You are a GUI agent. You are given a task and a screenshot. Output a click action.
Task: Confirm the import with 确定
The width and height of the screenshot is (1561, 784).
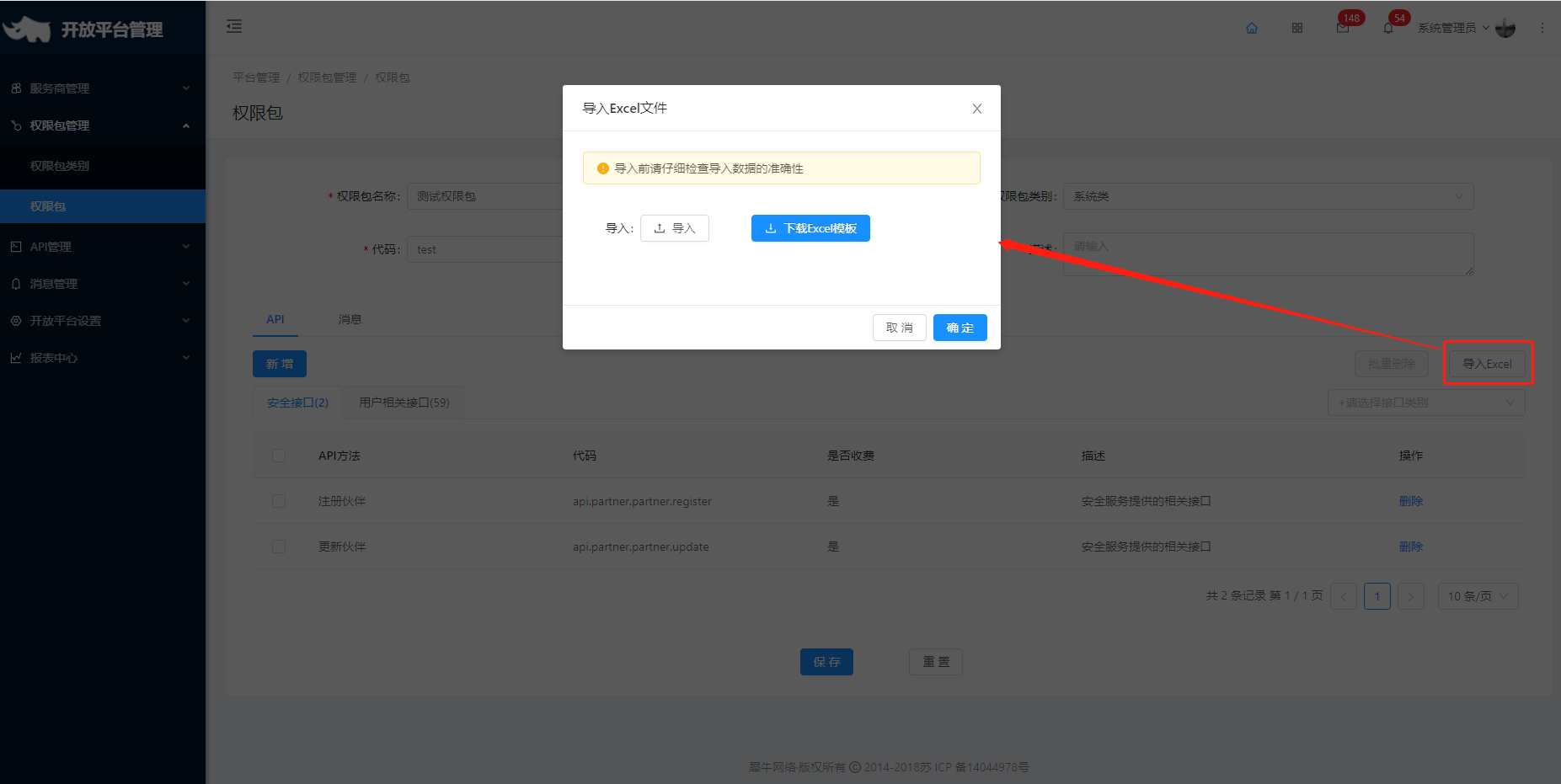click(960, 328)
